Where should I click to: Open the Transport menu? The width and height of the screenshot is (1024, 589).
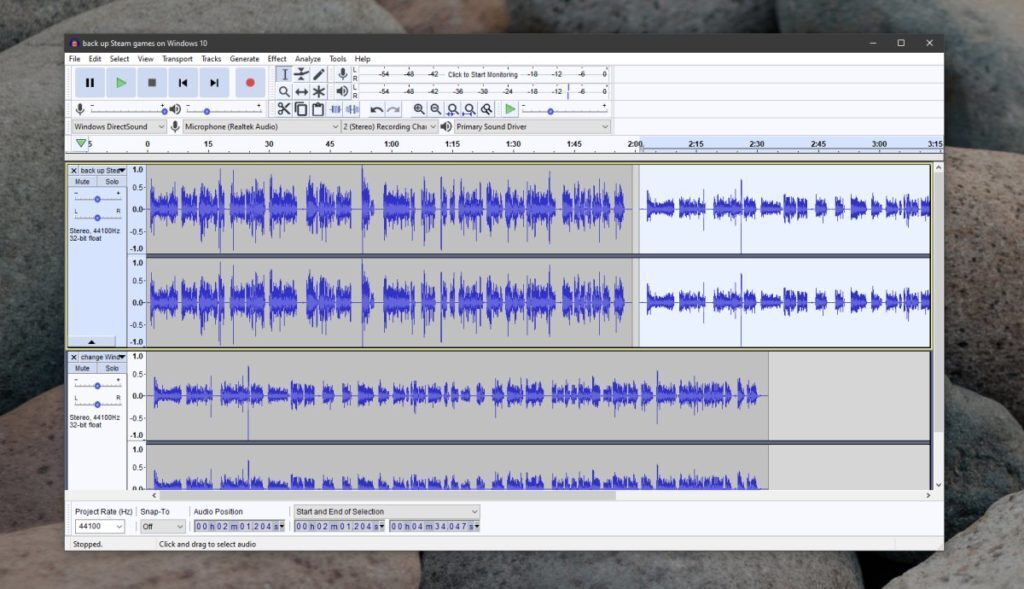176,58
